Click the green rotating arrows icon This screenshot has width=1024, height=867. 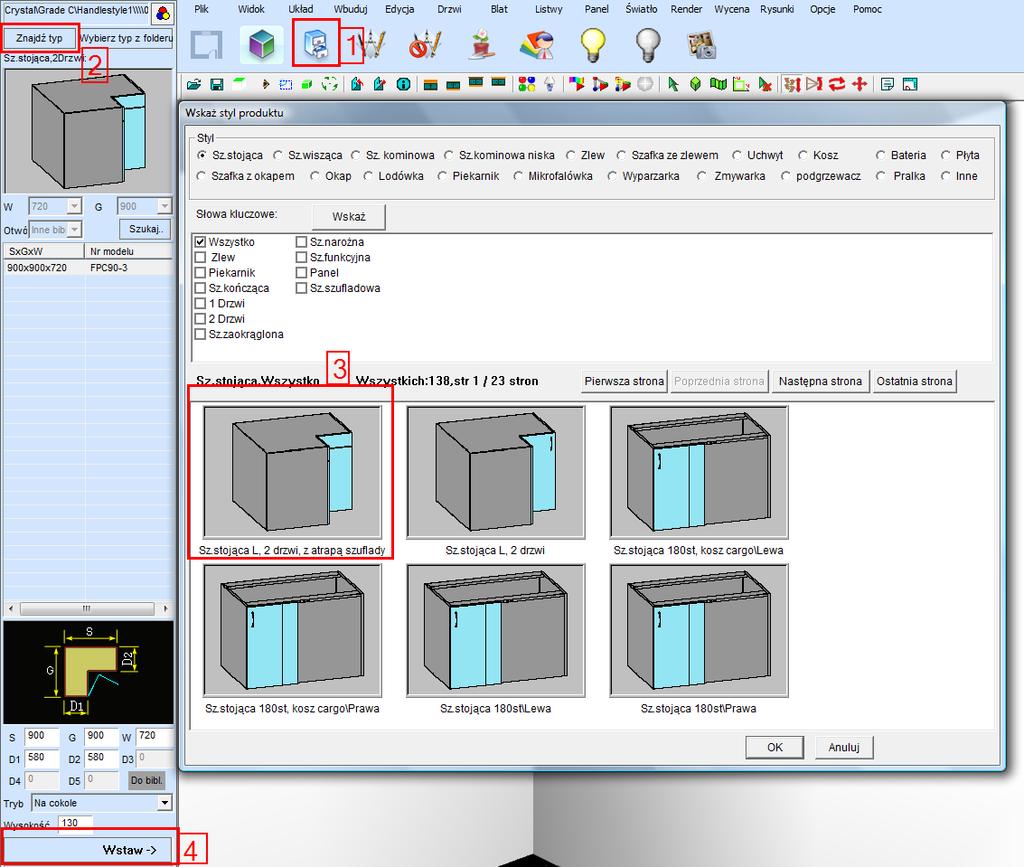(330, 84)
